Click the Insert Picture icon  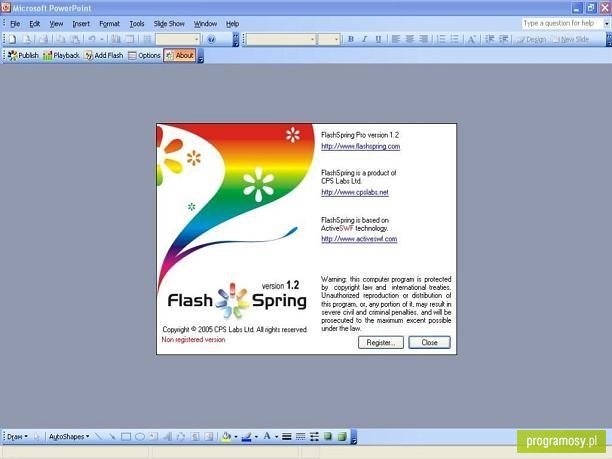click(209, 436)
